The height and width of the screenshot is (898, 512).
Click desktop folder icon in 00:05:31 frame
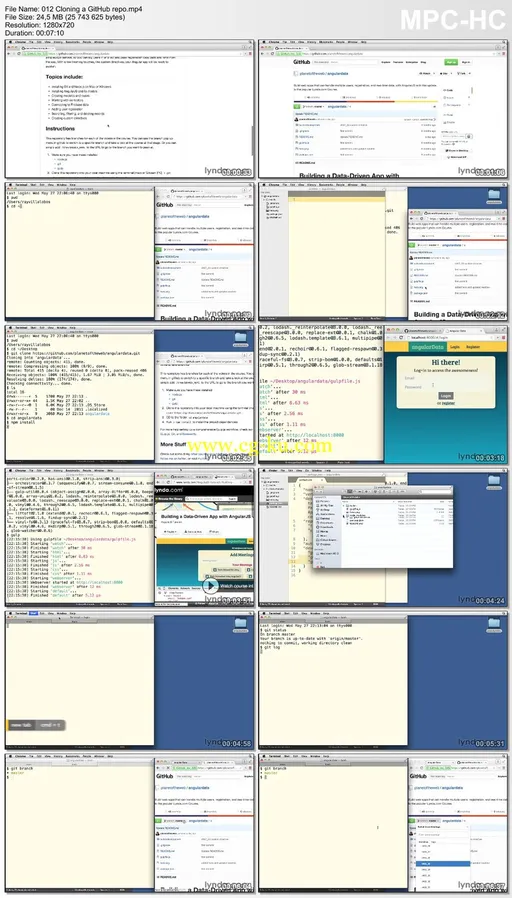(494, 625)
